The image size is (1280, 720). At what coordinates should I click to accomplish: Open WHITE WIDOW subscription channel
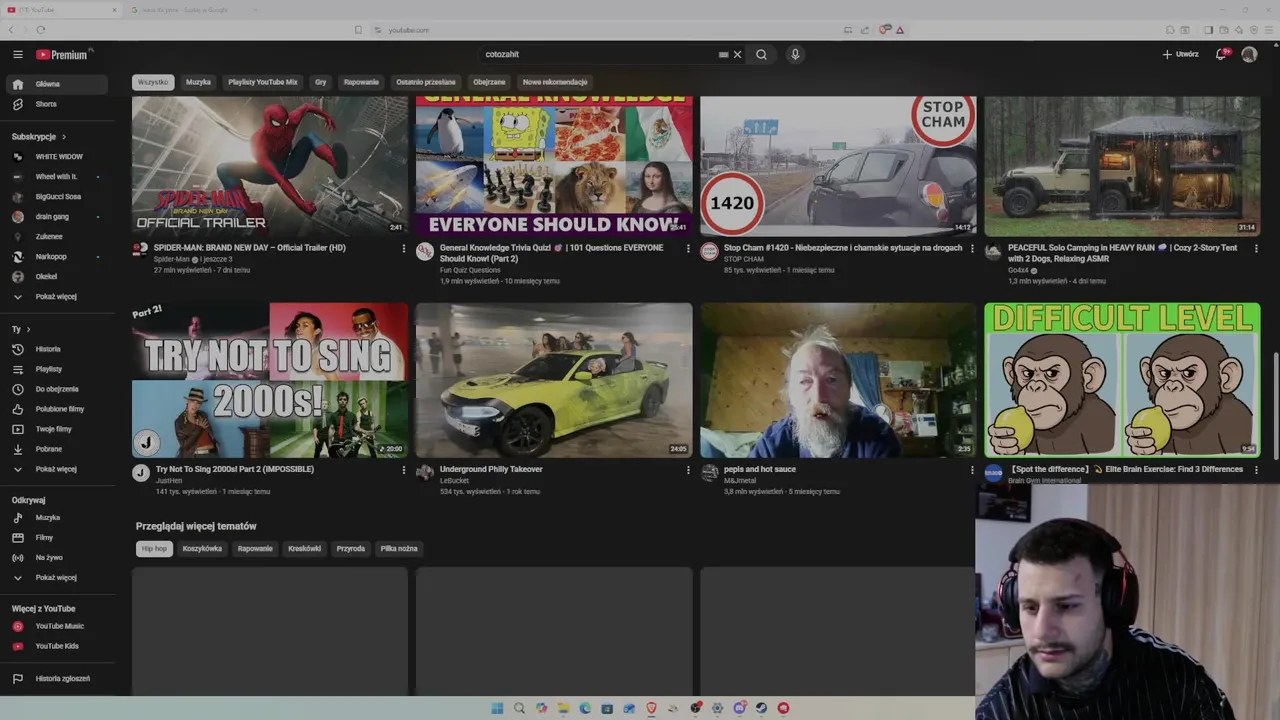click(x=56, y=157)
